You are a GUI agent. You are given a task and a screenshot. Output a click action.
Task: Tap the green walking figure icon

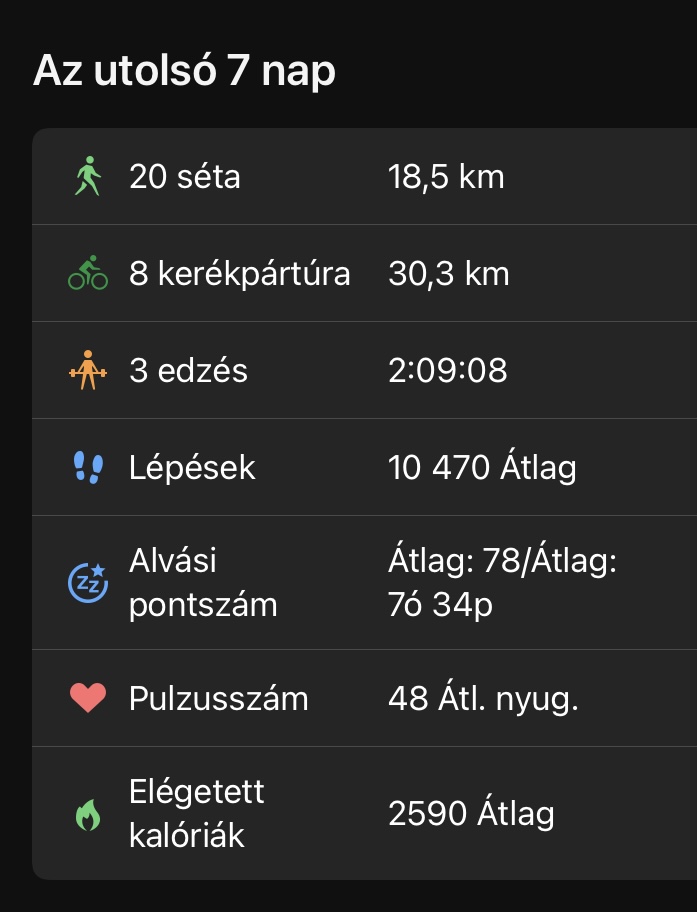[88, 177]
